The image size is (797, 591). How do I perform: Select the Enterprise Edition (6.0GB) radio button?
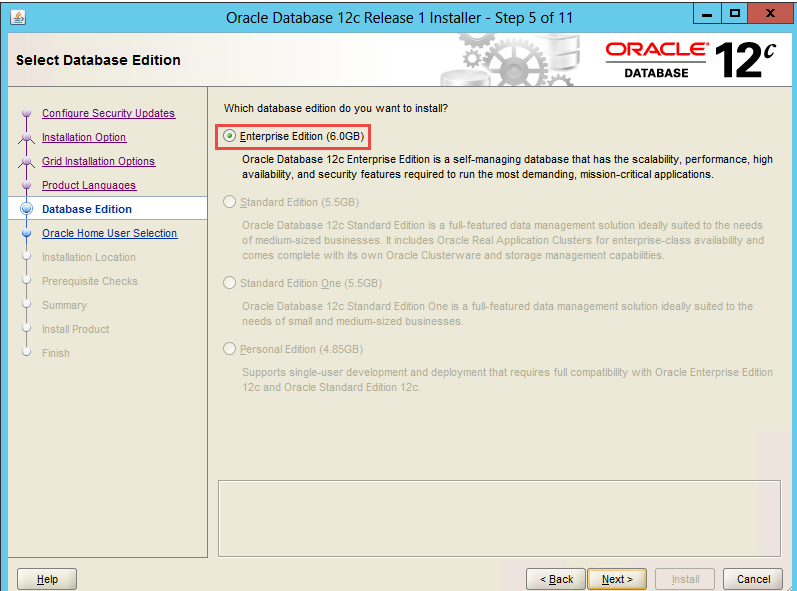(230, 136)
